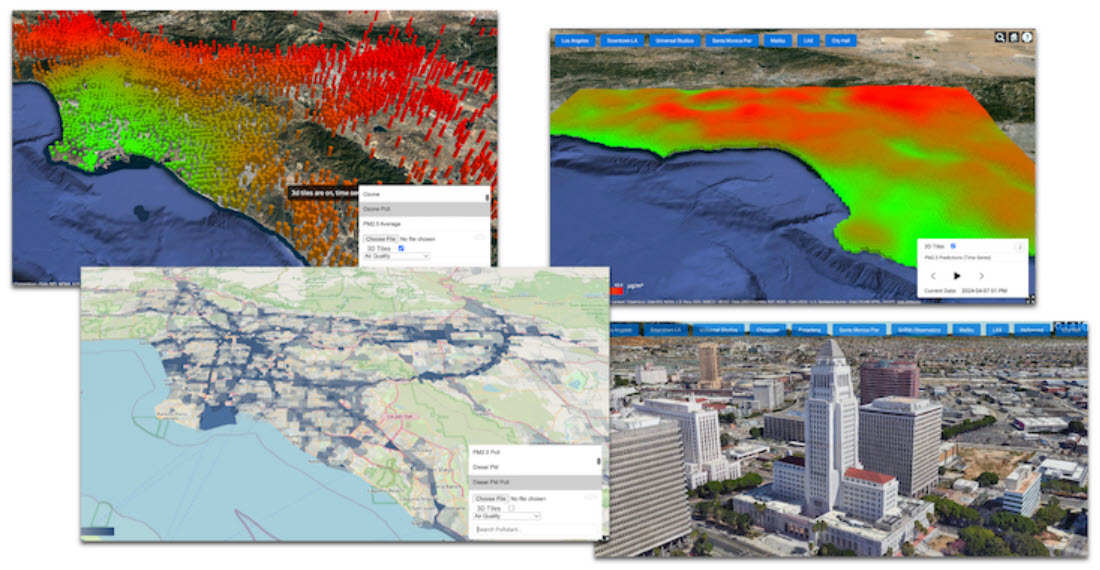
Task: Click Santa Monica Pier button in 3D city window
Action: [x=859, y=330]
